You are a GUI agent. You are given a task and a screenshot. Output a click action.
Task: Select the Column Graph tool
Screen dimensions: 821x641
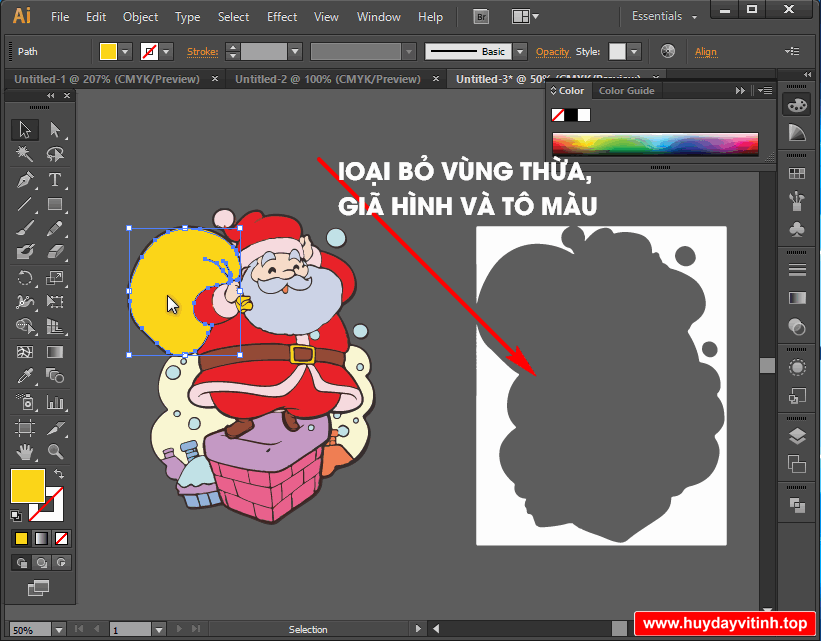pyautogui.click(x=55, y=402)
